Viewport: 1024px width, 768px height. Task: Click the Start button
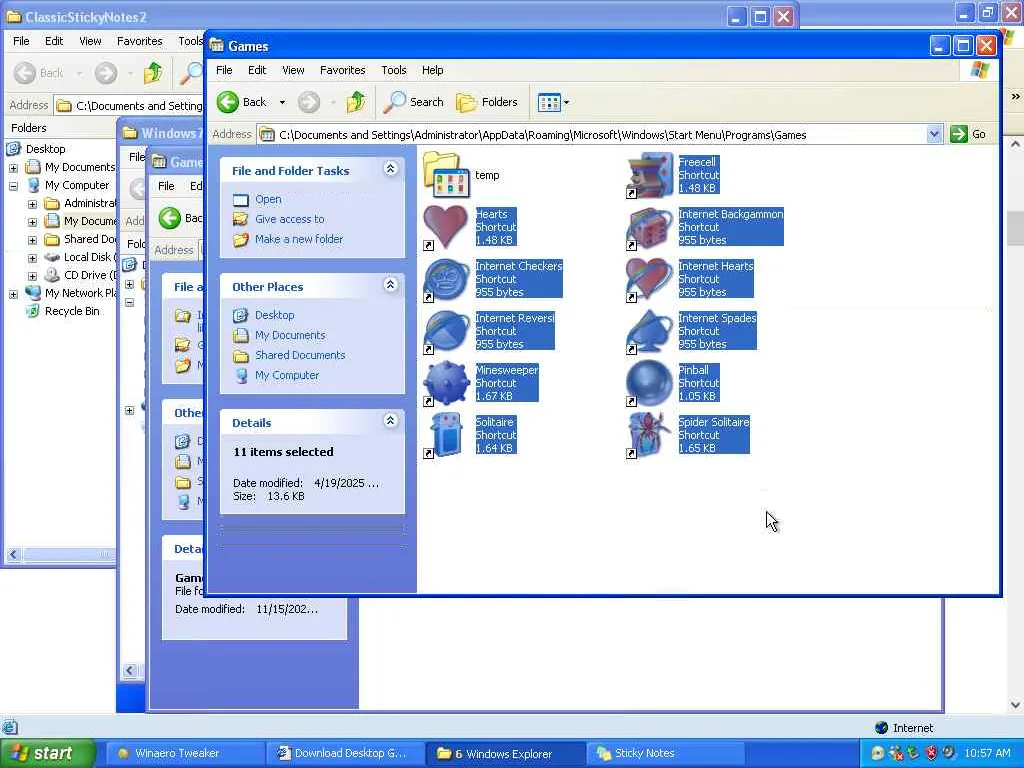point(47,754)
